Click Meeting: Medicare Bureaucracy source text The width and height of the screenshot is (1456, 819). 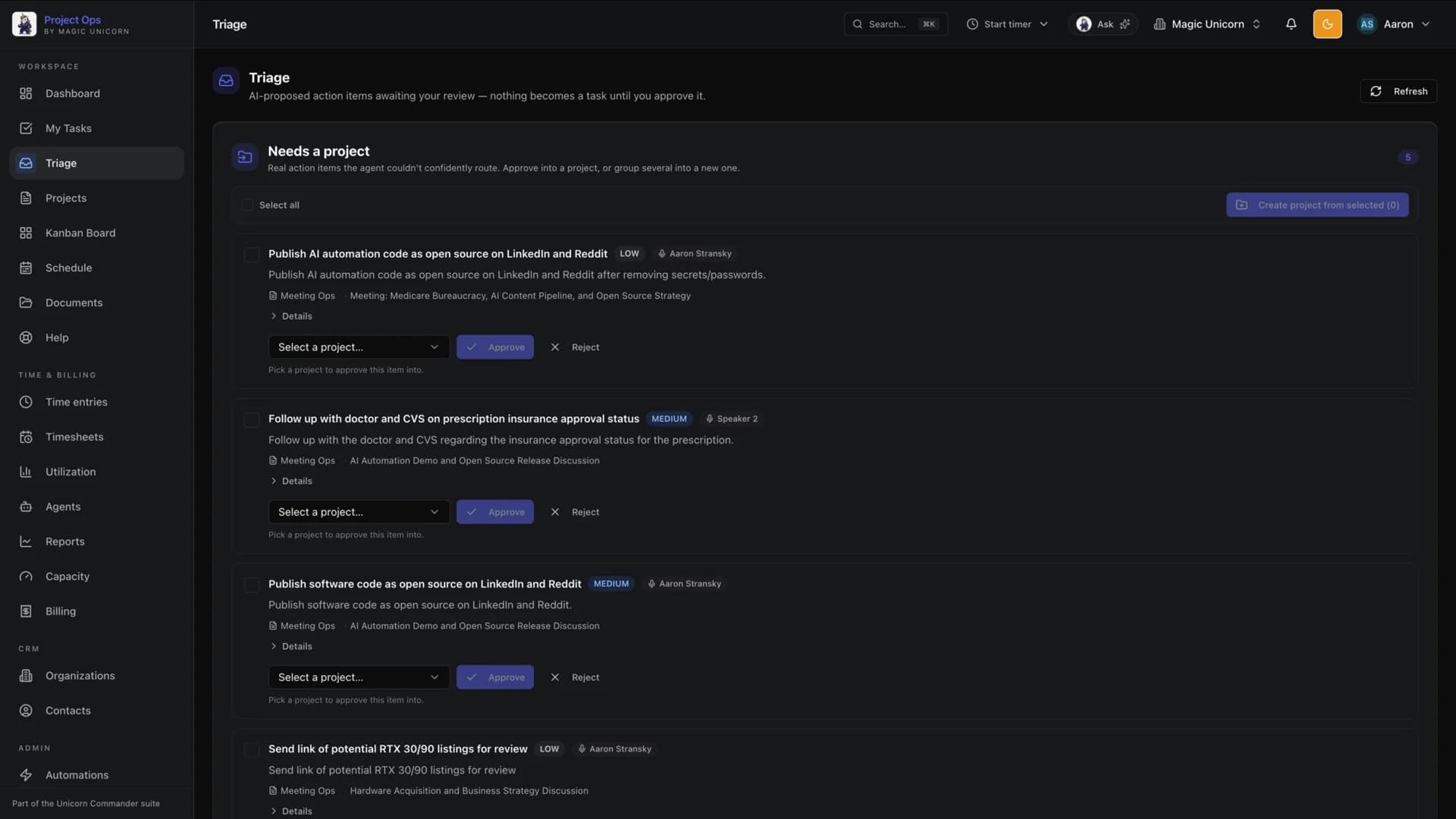pos(520,296)
